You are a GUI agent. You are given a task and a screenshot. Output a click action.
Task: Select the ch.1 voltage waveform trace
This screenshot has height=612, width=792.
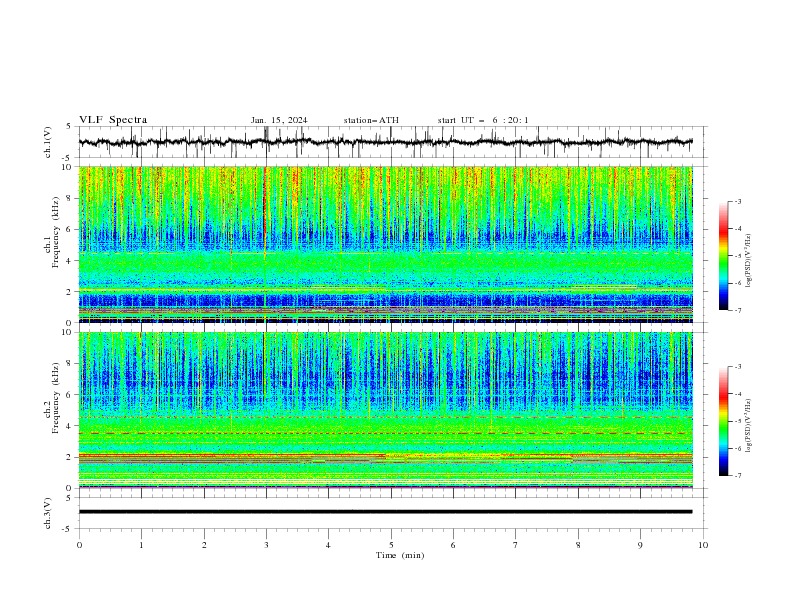pos(385,142)
